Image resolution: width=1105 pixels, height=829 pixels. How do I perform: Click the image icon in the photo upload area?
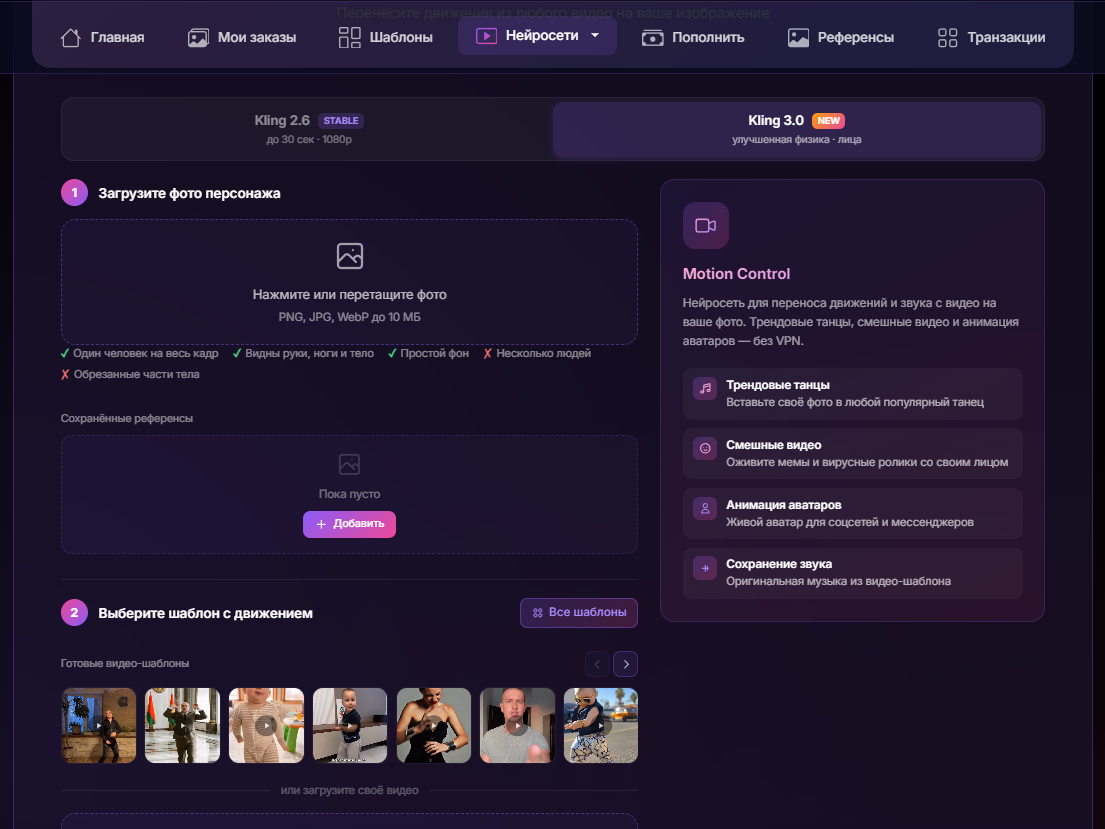pyautogui.click(x=350, y=256)
